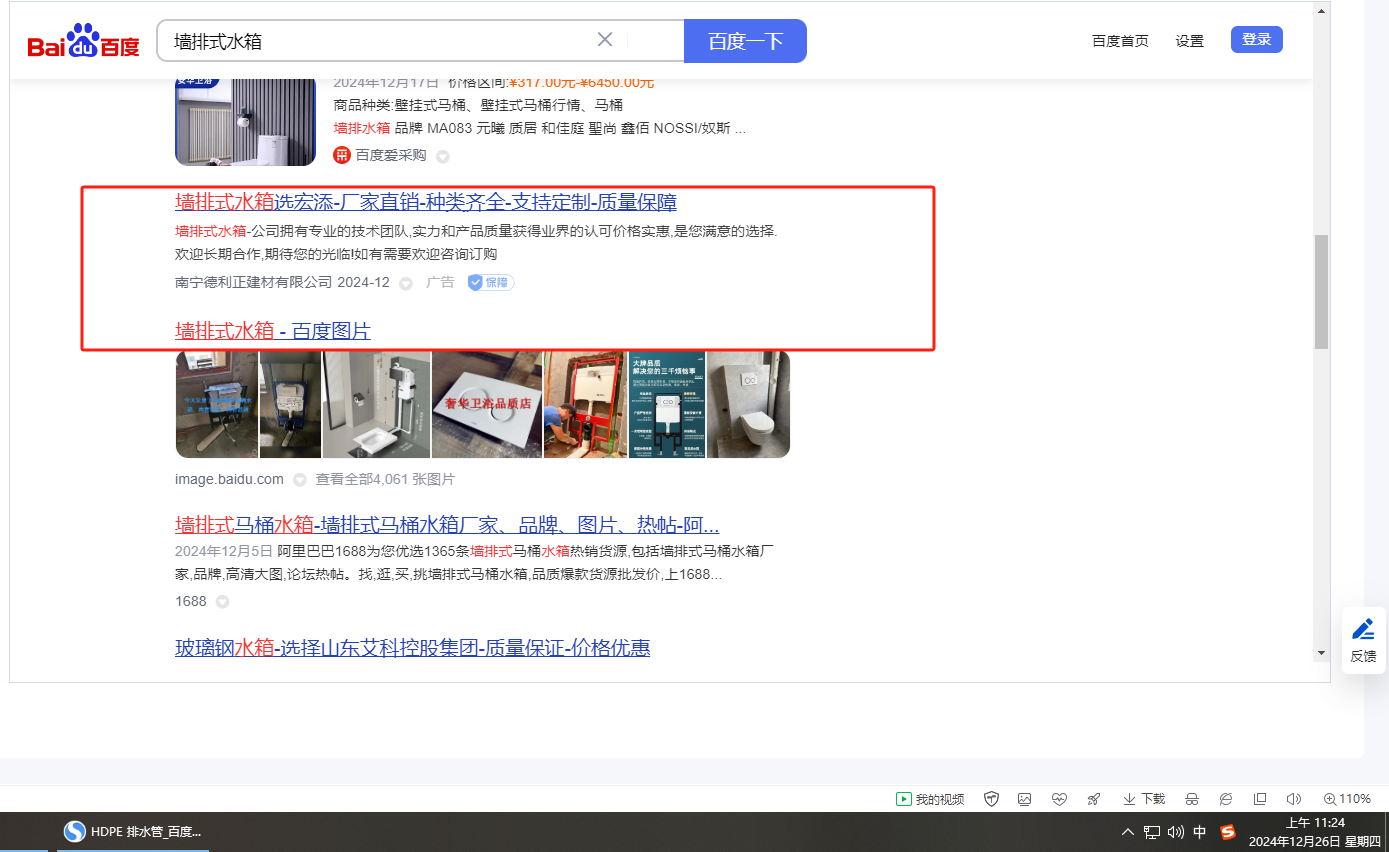Expand the arrow after 南宁德利正建材有限公司 2024-12
1389x852 pixels.
pos(406,283)
